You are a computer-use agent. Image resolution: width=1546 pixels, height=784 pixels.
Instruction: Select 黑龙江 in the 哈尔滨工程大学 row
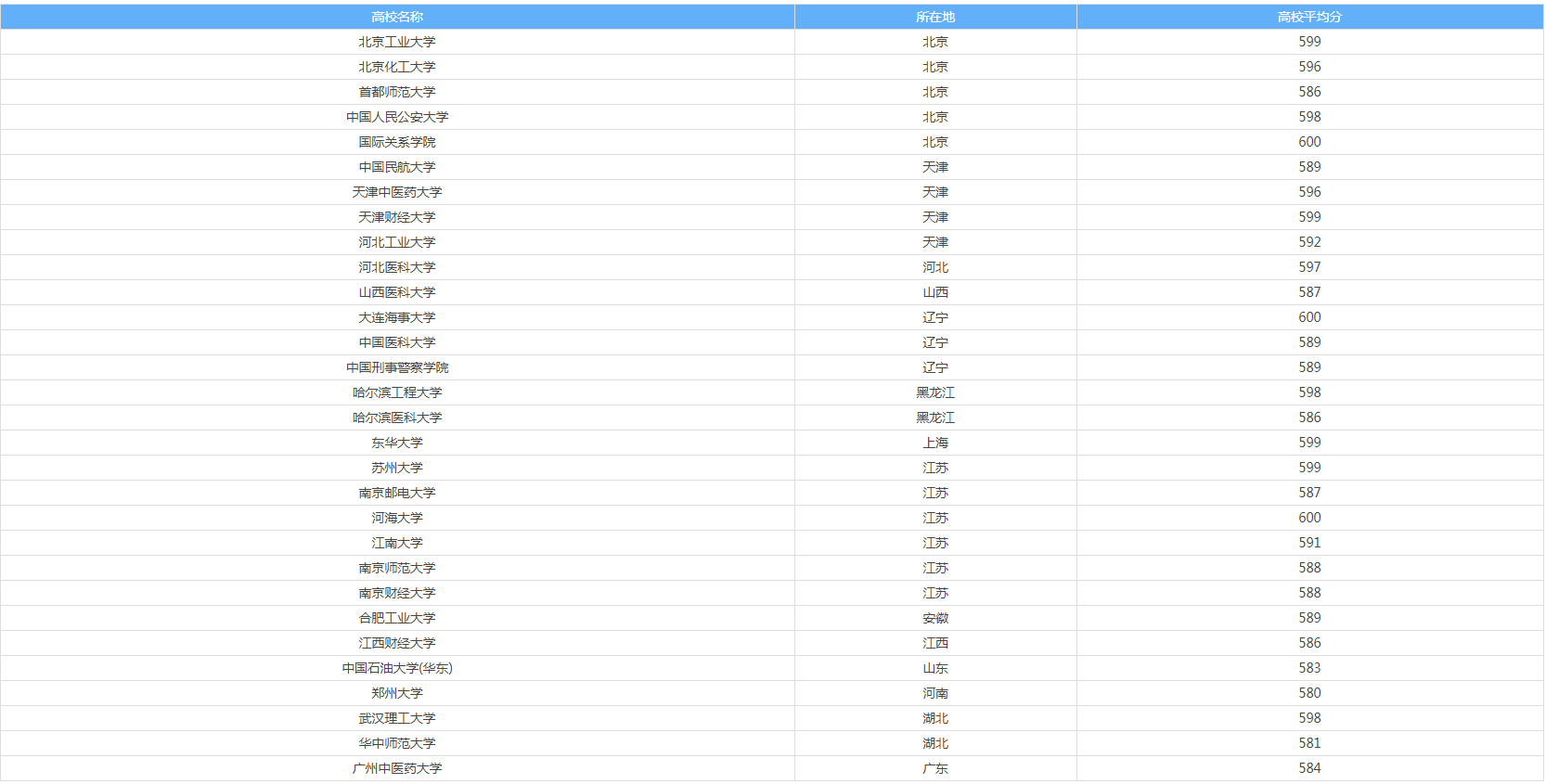pos(935,392)
